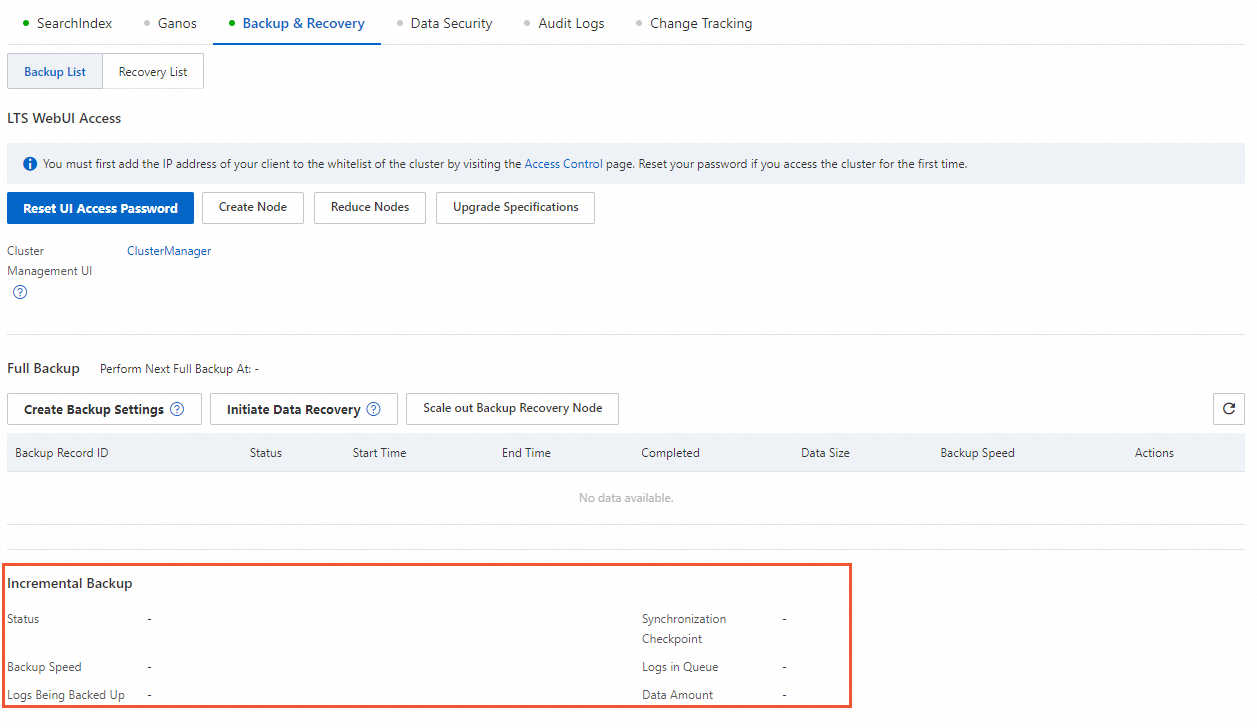Click the Data Size column header
The image size is (1257, 728).
(826, 453)
